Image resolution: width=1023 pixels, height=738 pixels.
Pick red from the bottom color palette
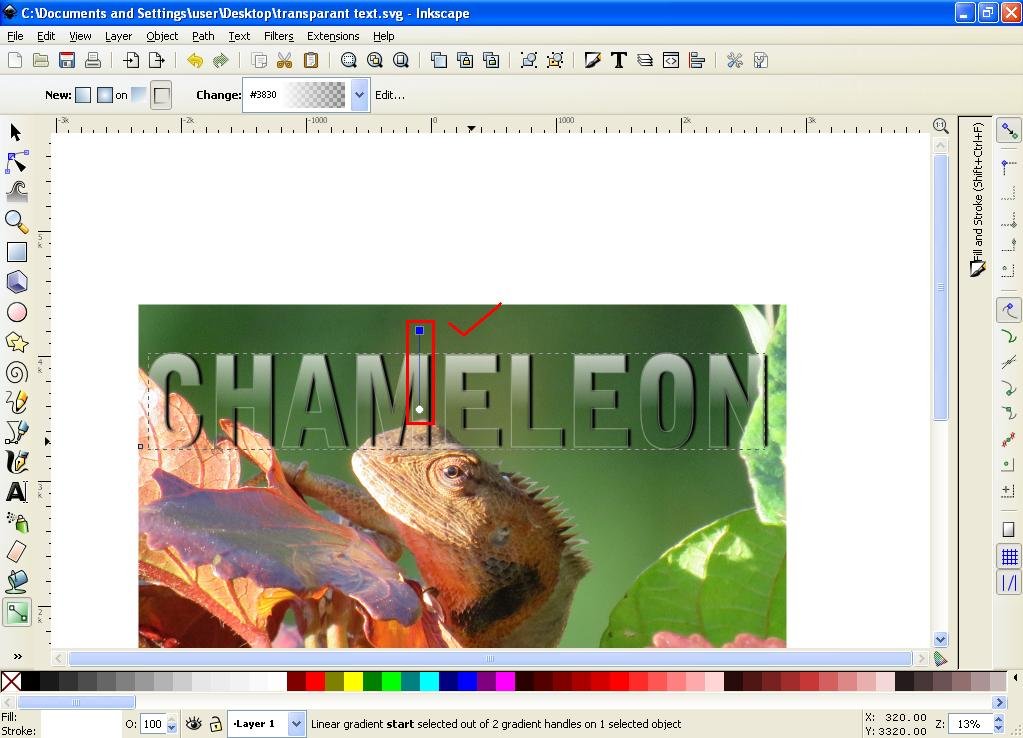coord(315,681)
